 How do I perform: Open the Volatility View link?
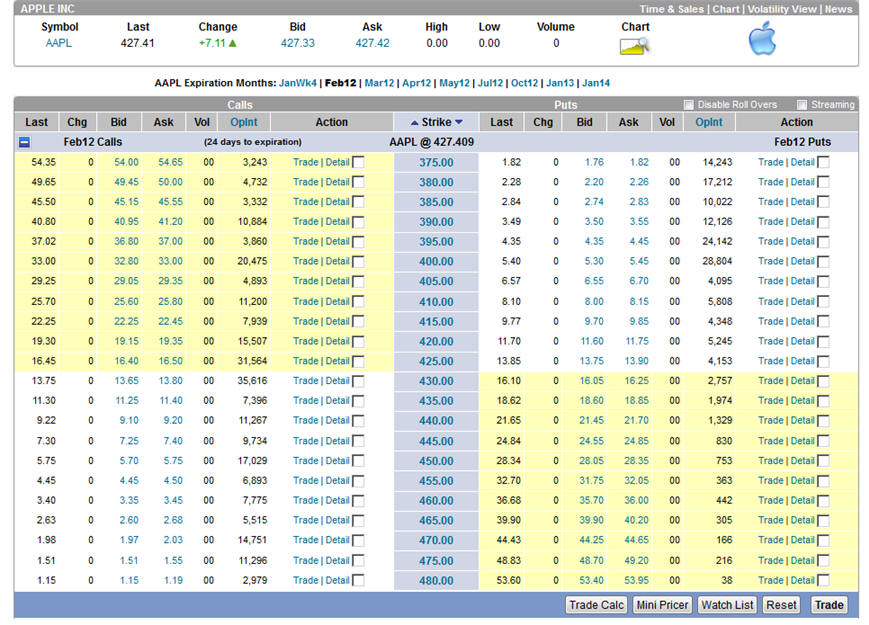(x=782, y=9)
